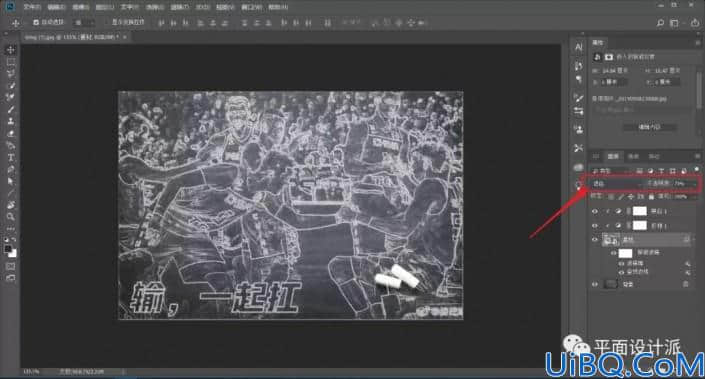Select the Path Selection arrow tool
The height and width of the screenshot is (379, 705).
(x=11, y=181)
